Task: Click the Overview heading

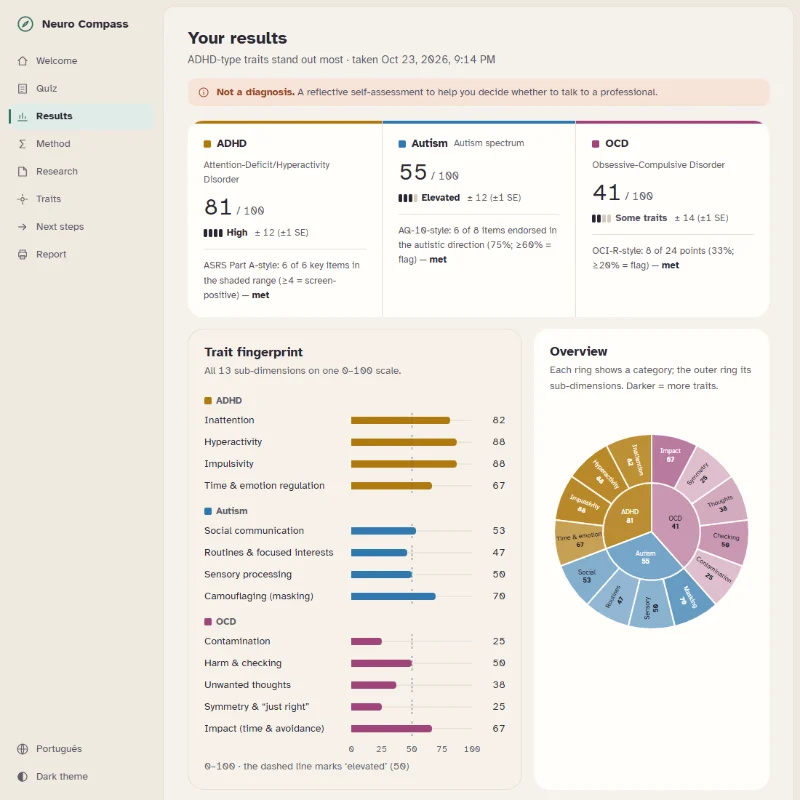Action: (579, 352)
